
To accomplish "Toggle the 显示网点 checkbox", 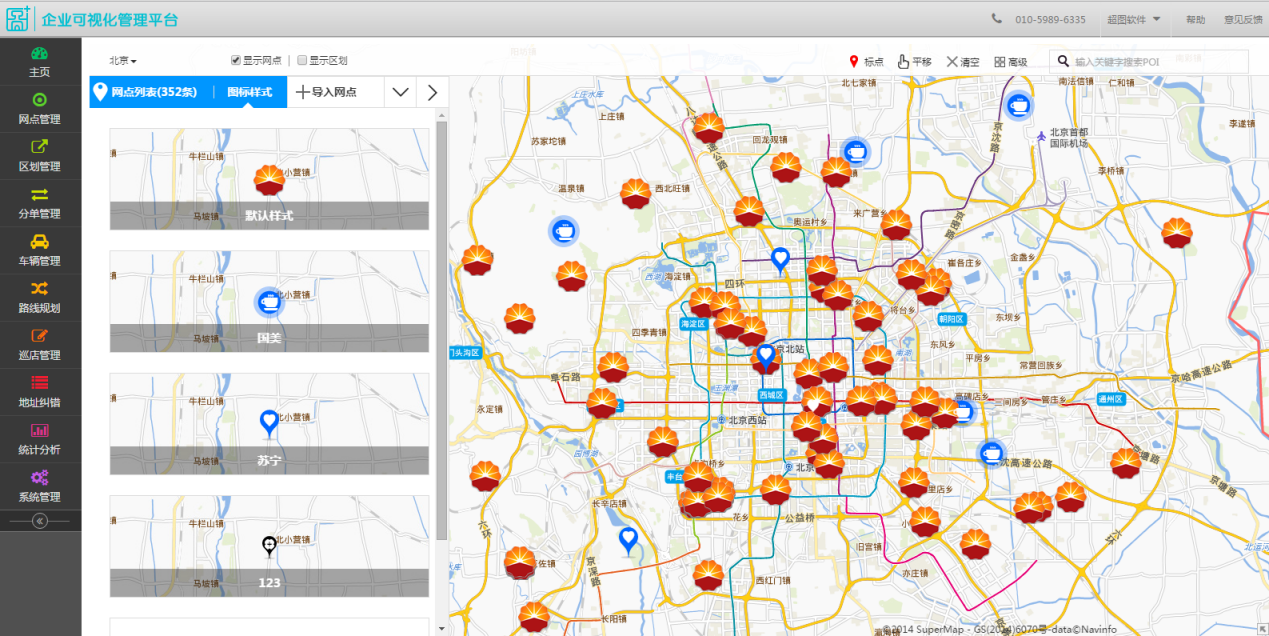I will pos(236,60).
